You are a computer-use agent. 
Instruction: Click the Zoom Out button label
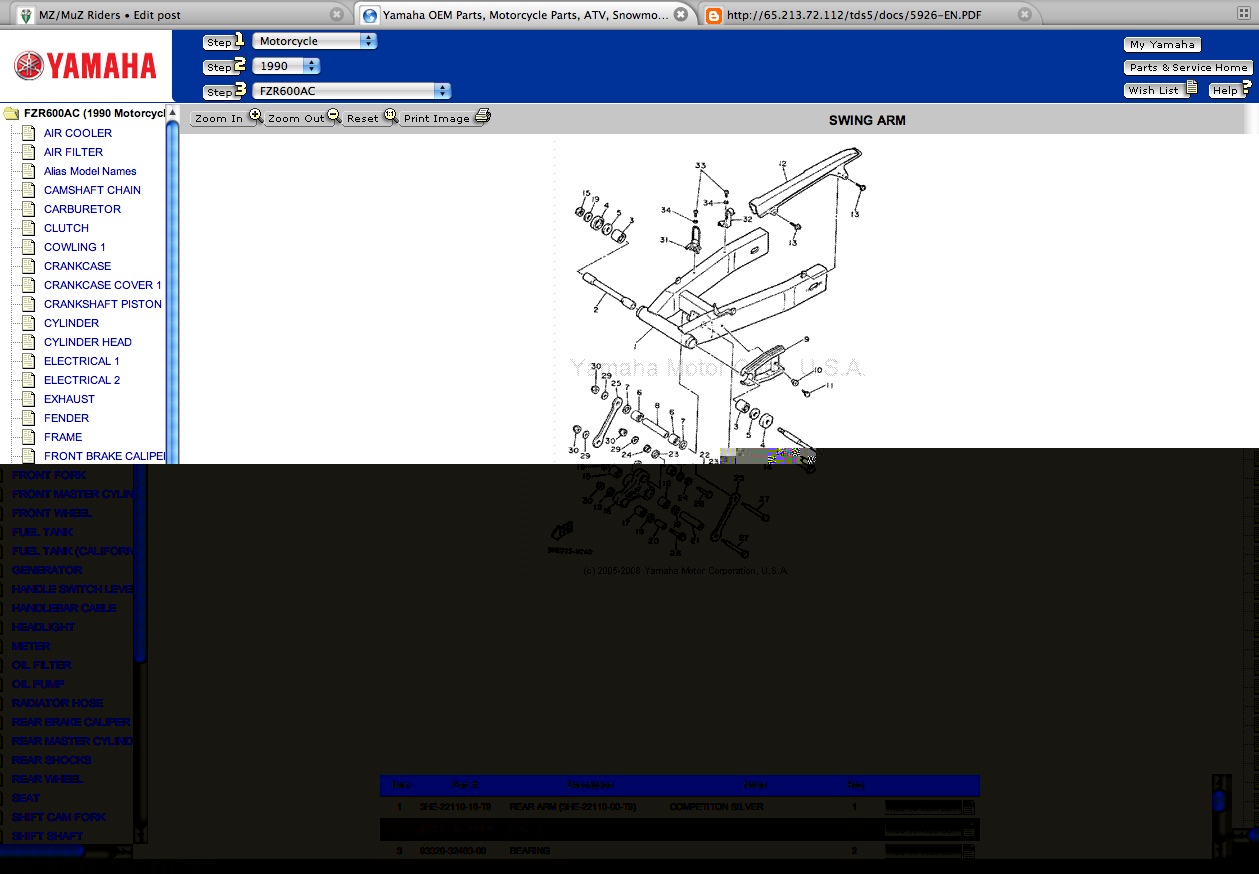296,118
